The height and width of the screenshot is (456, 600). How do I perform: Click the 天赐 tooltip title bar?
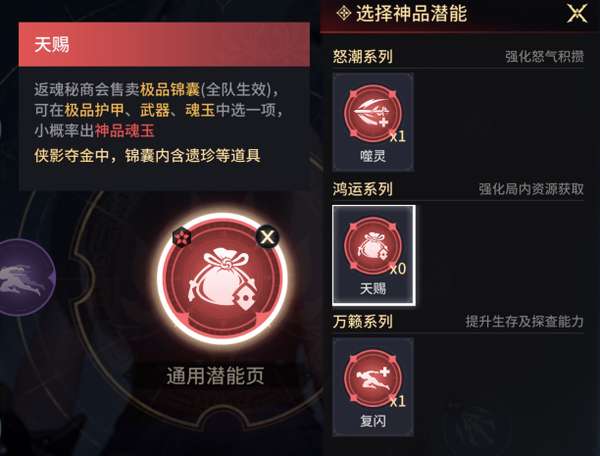pyautogui.click(x=164, y=44)
